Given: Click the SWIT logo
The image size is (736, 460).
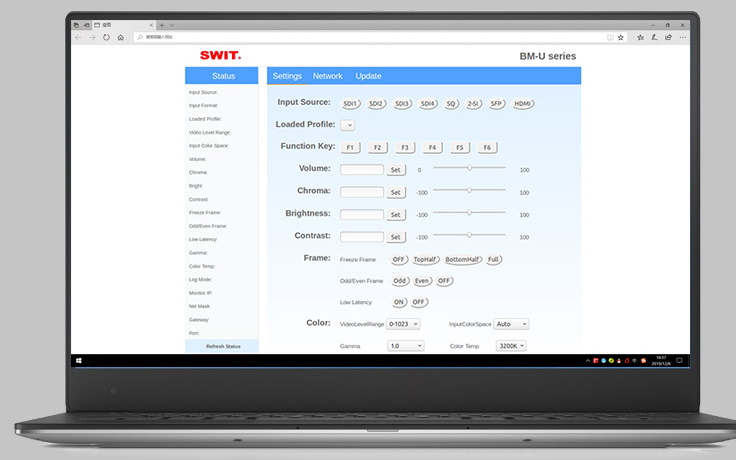Looking at the screenshot, I should click(221, 55).
